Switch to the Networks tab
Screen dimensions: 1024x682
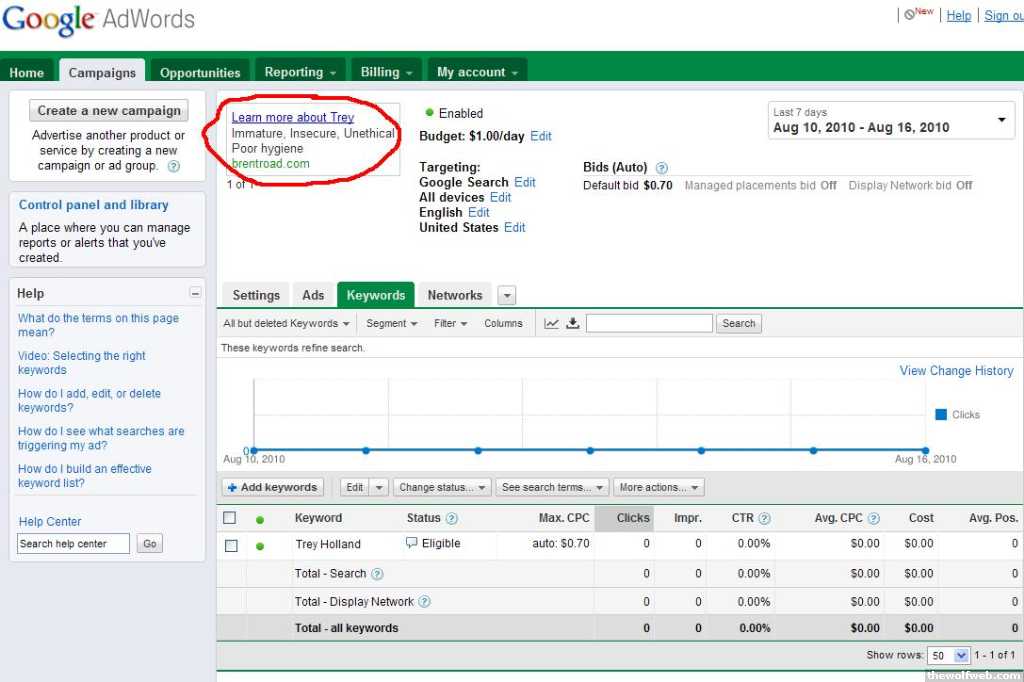pos(454,295)
